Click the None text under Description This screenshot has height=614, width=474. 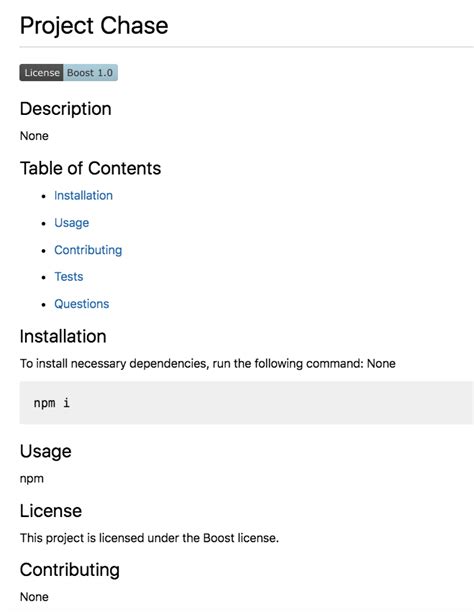click(34, 136)
